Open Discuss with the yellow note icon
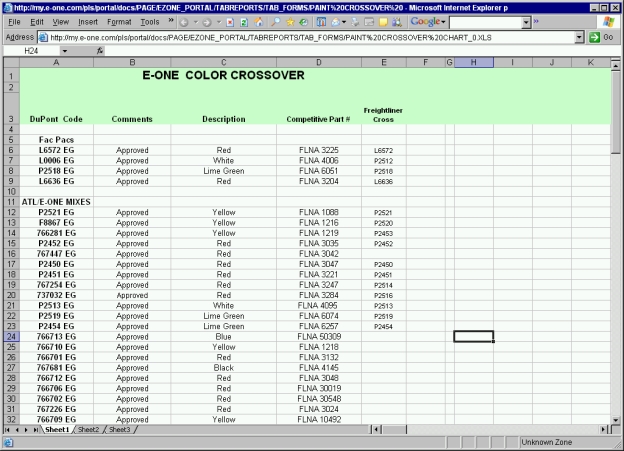 pyautogui.click(x=383, y=22)
